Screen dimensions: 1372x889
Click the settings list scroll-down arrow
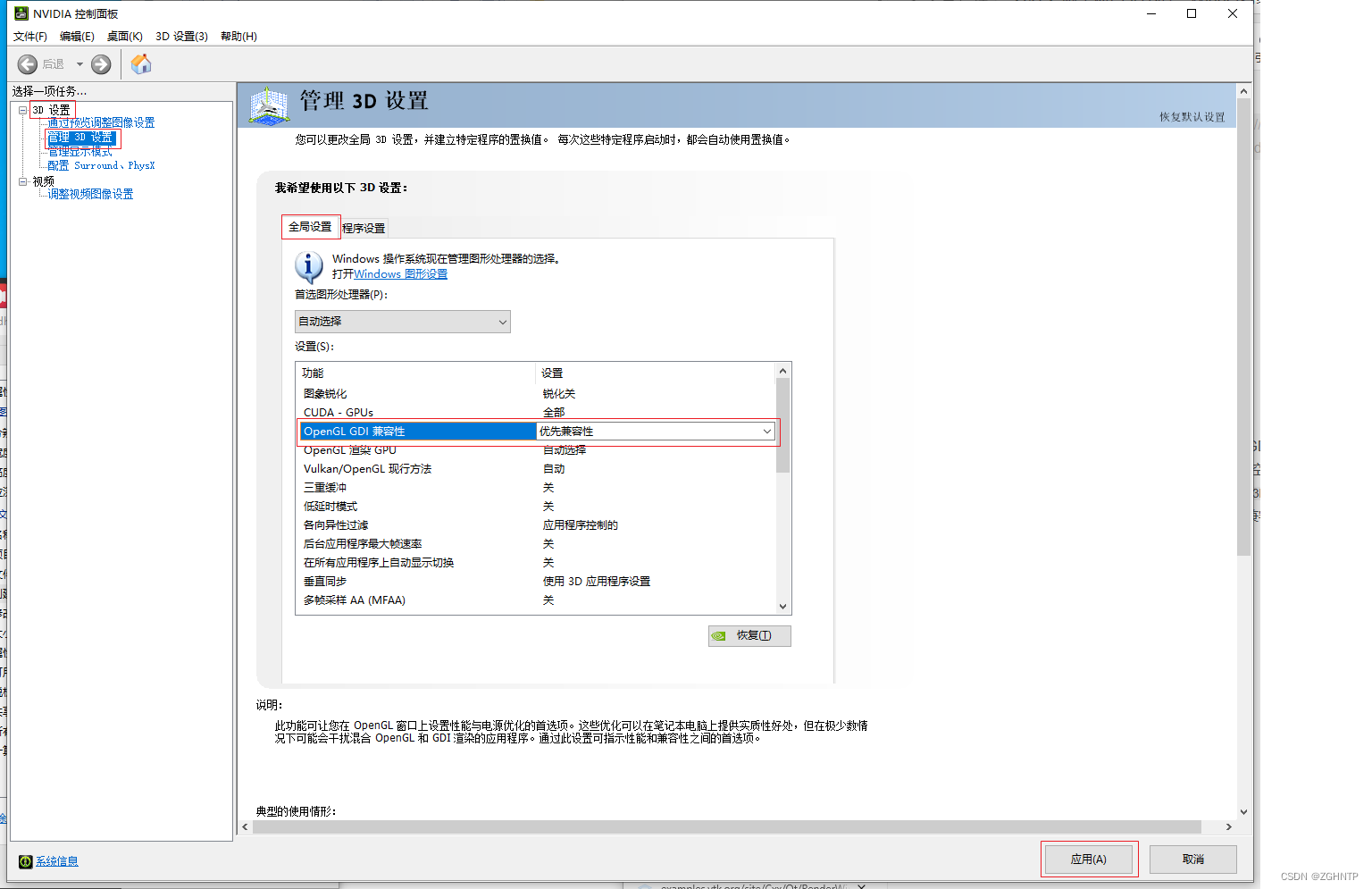pyautogui.click(x=783, y=607)
